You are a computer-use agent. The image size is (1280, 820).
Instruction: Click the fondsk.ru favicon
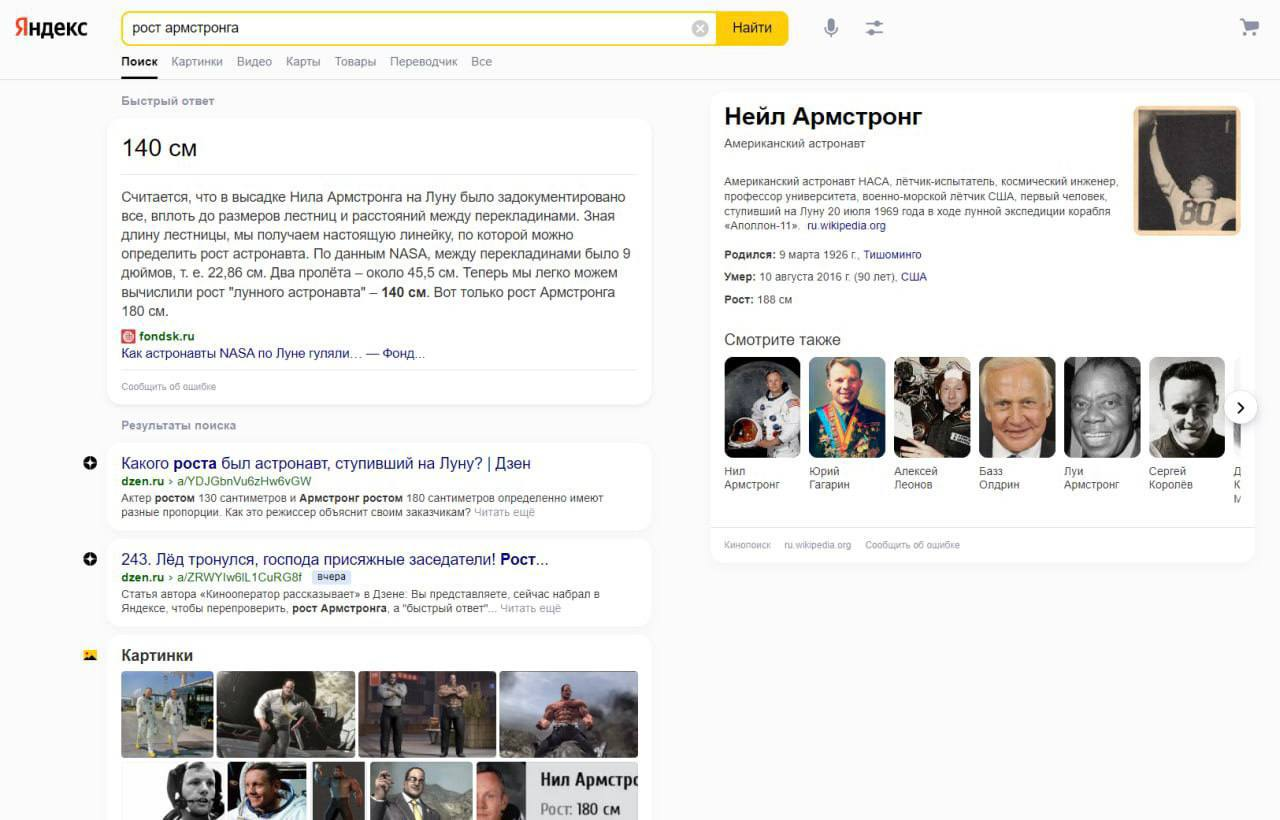click(x=128, y=336)
